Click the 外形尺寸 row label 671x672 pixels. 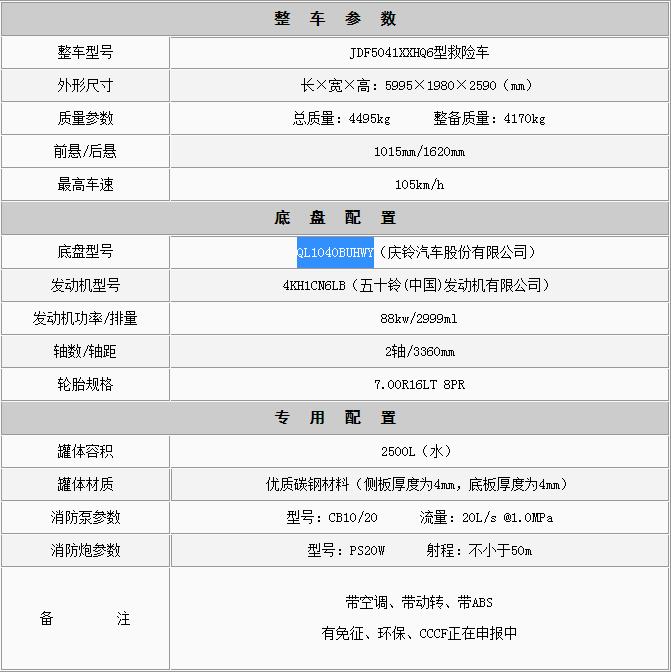[x=85, y=85]
